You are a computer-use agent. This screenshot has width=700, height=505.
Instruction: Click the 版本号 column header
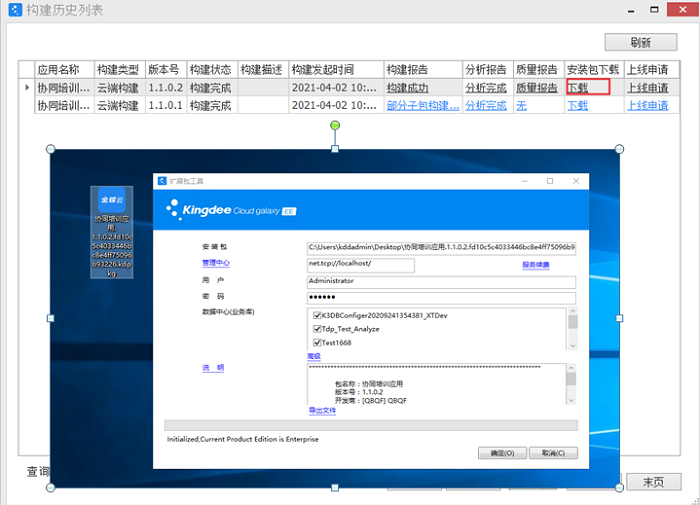coord(163,70)
